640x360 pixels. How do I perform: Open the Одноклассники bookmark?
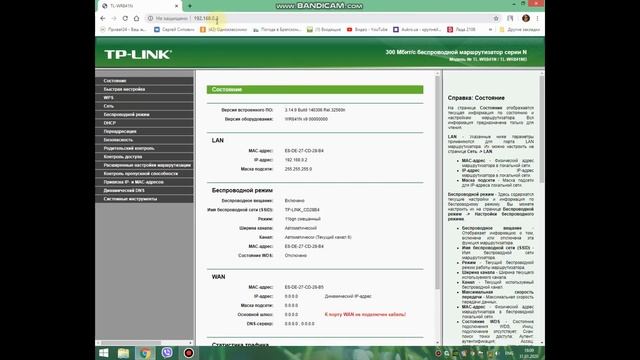(224, 29)
